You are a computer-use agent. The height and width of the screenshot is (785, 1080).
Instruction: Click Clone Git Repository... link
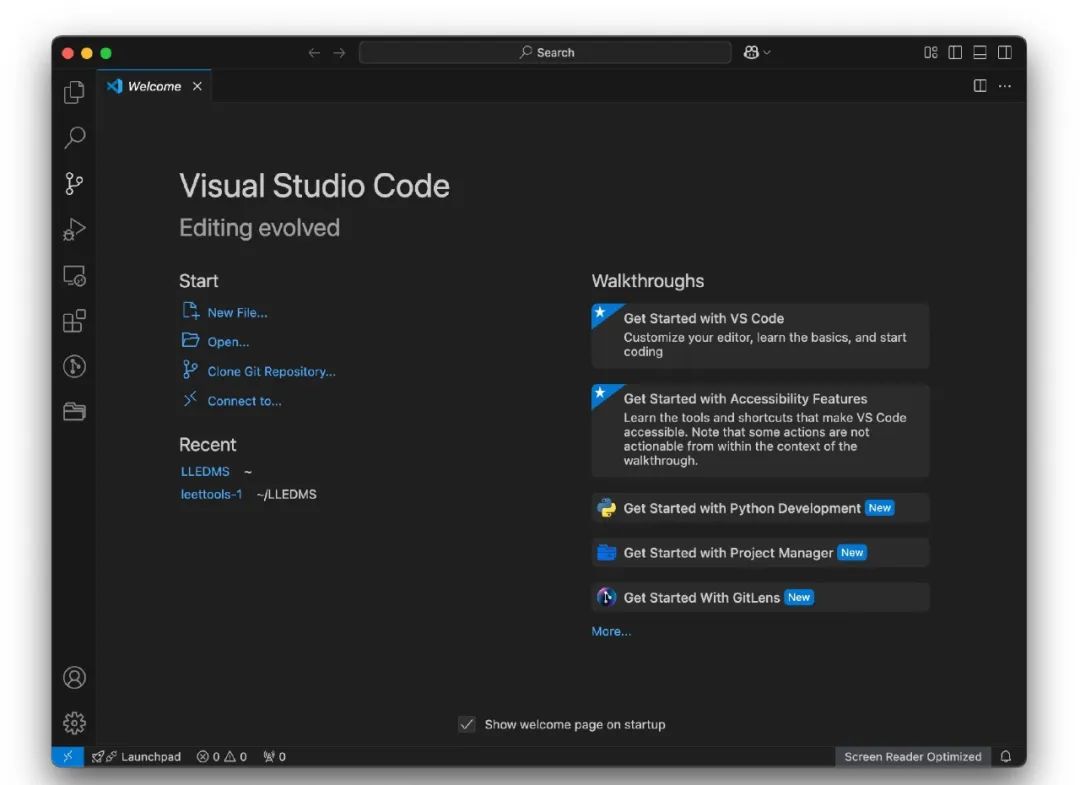(271, 372)
